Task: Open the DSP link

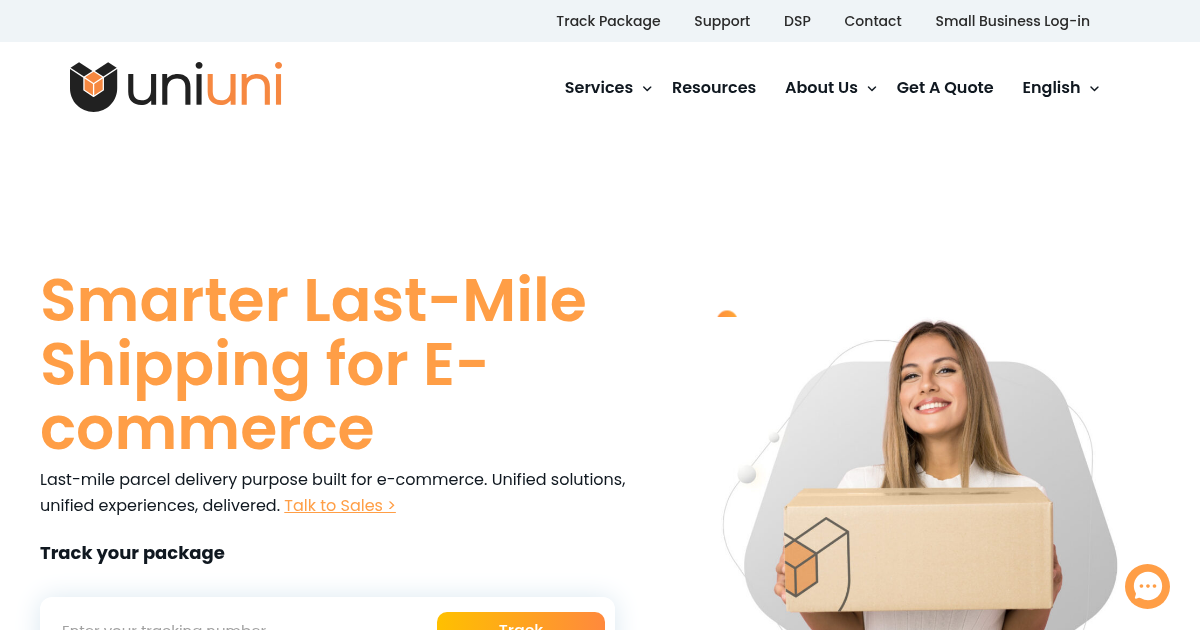Action: (x=797, y=21)
